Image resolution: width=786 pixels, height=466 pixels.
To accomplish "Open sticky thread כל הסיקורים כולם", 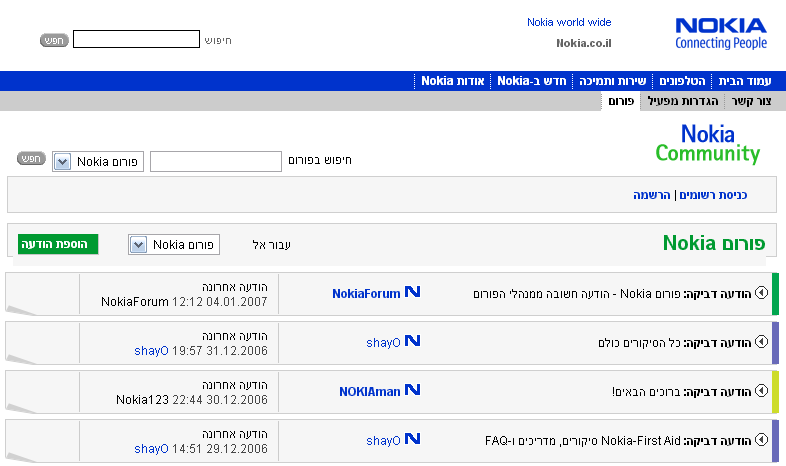I will coord(639,343).
